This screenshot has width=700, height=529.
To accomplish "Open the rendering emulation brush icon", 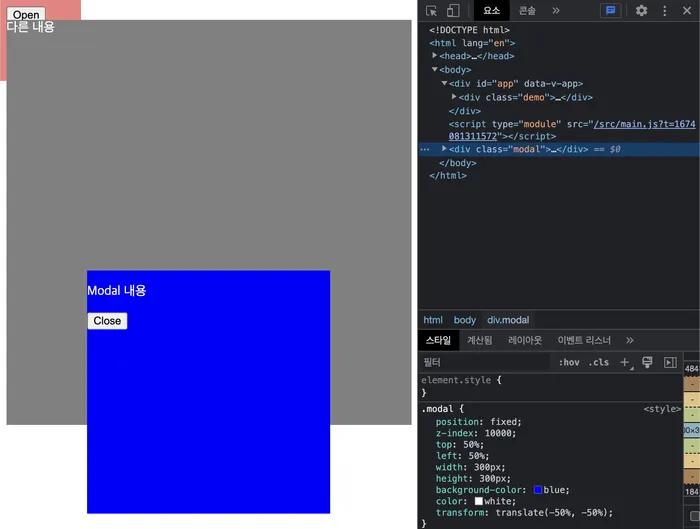I will click(647, 362).
